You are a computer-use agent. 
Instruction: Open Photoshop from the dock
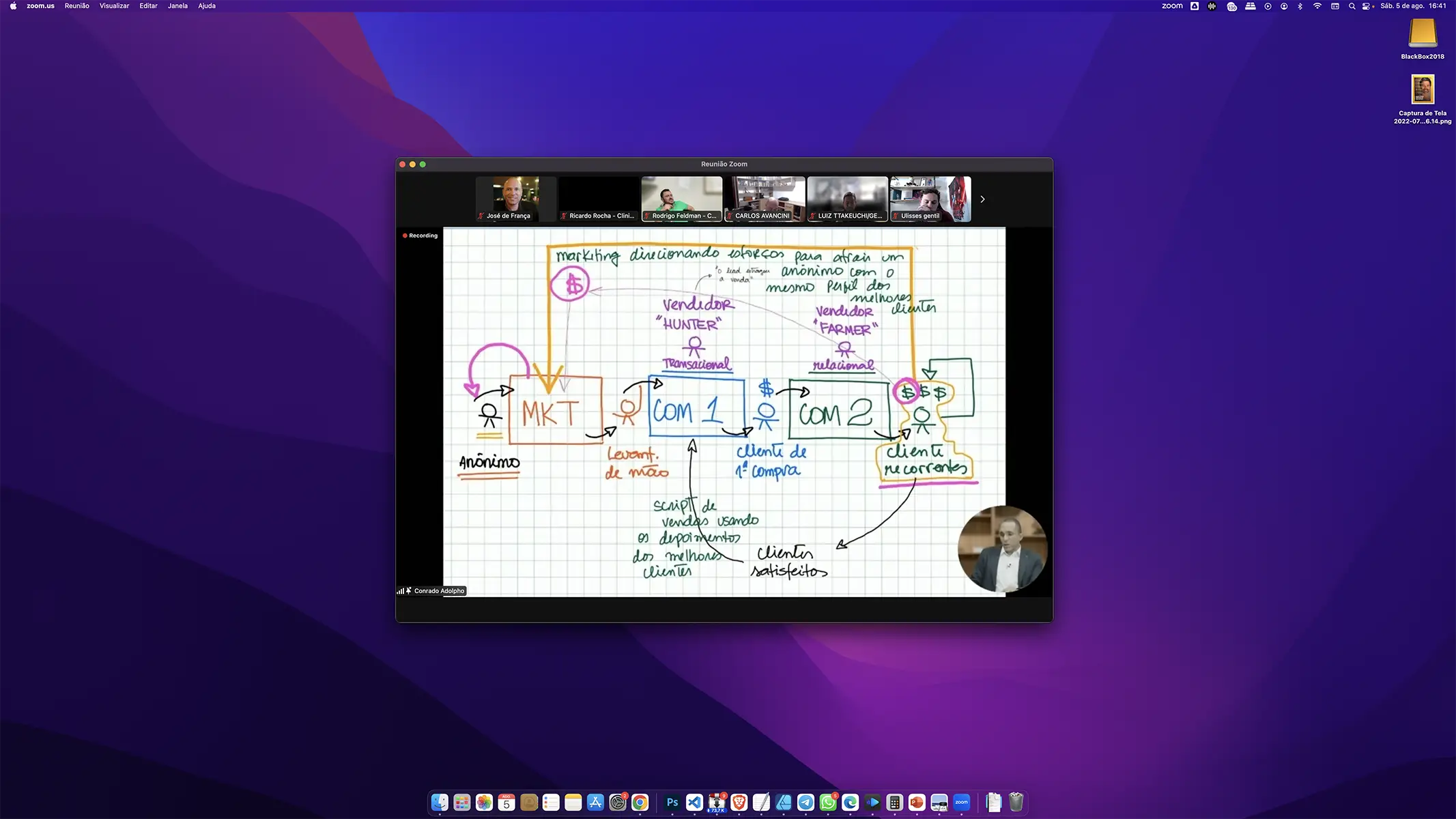672,803
